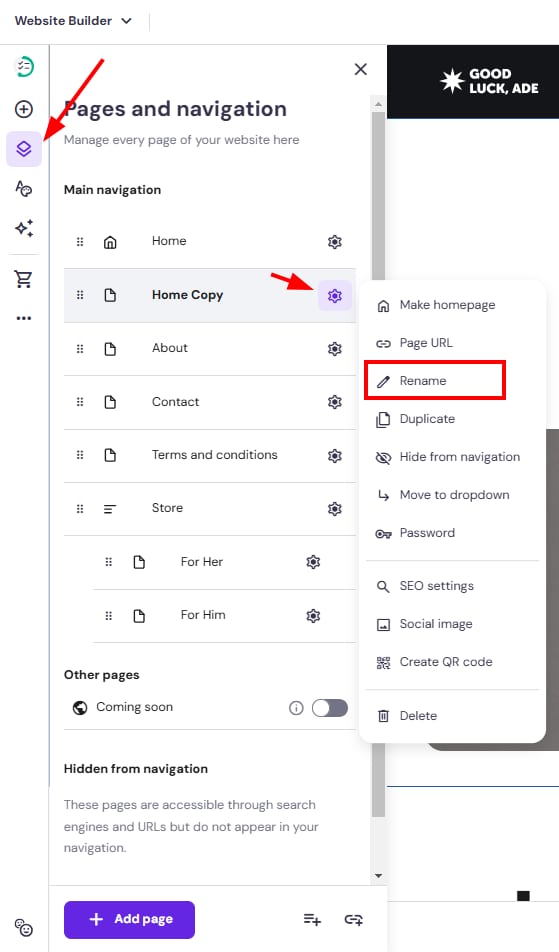559x952 pixels.
Task: Open the online store cart icon
Action: [x=24, y=279]
